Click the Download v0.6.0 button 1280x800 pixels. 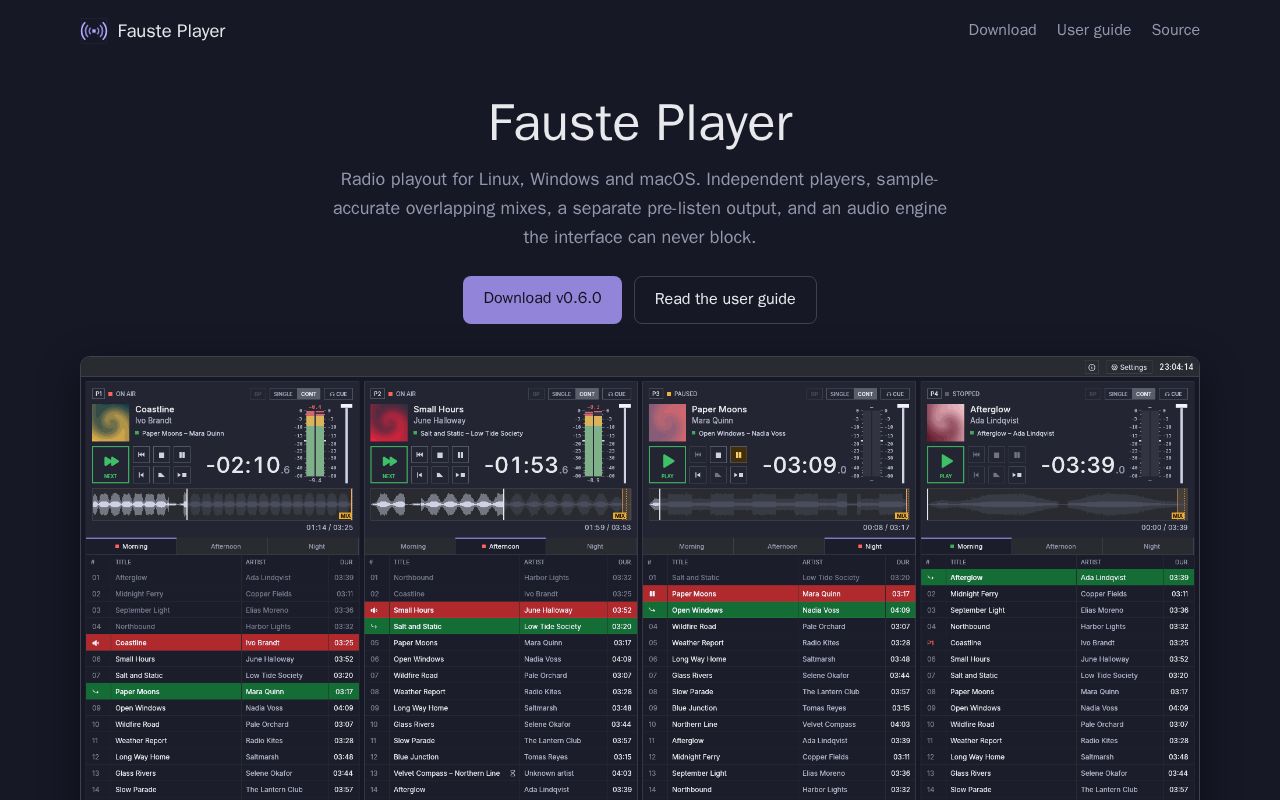click(542, 299)
